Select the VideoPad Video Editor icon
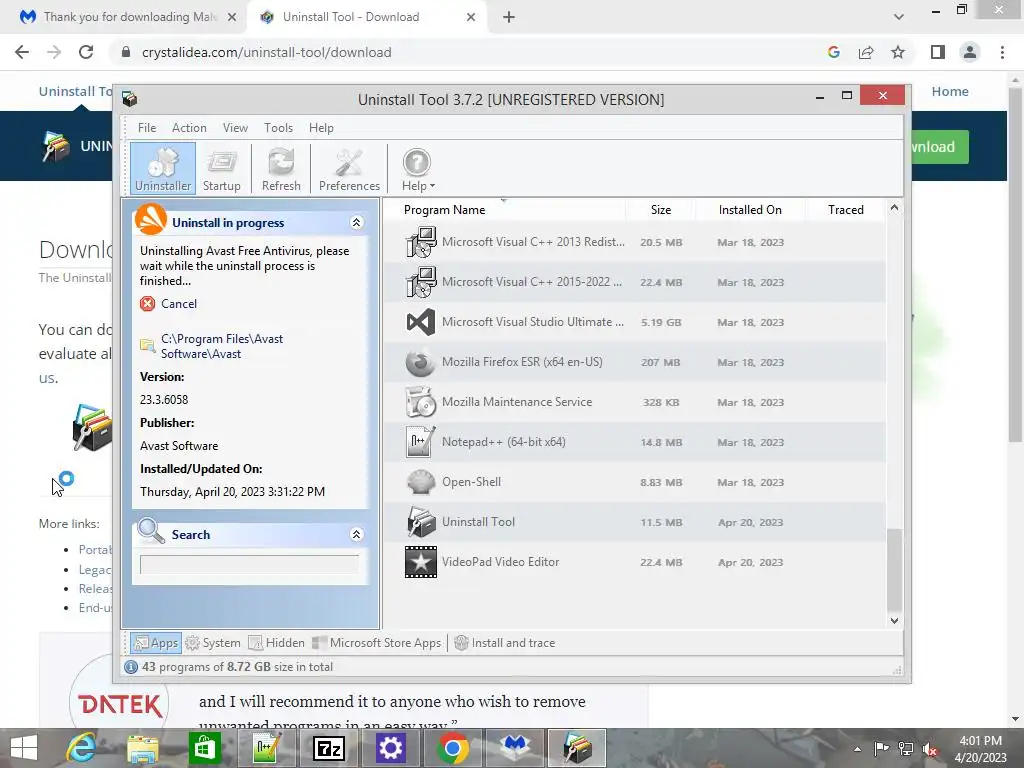 point(421,562)
